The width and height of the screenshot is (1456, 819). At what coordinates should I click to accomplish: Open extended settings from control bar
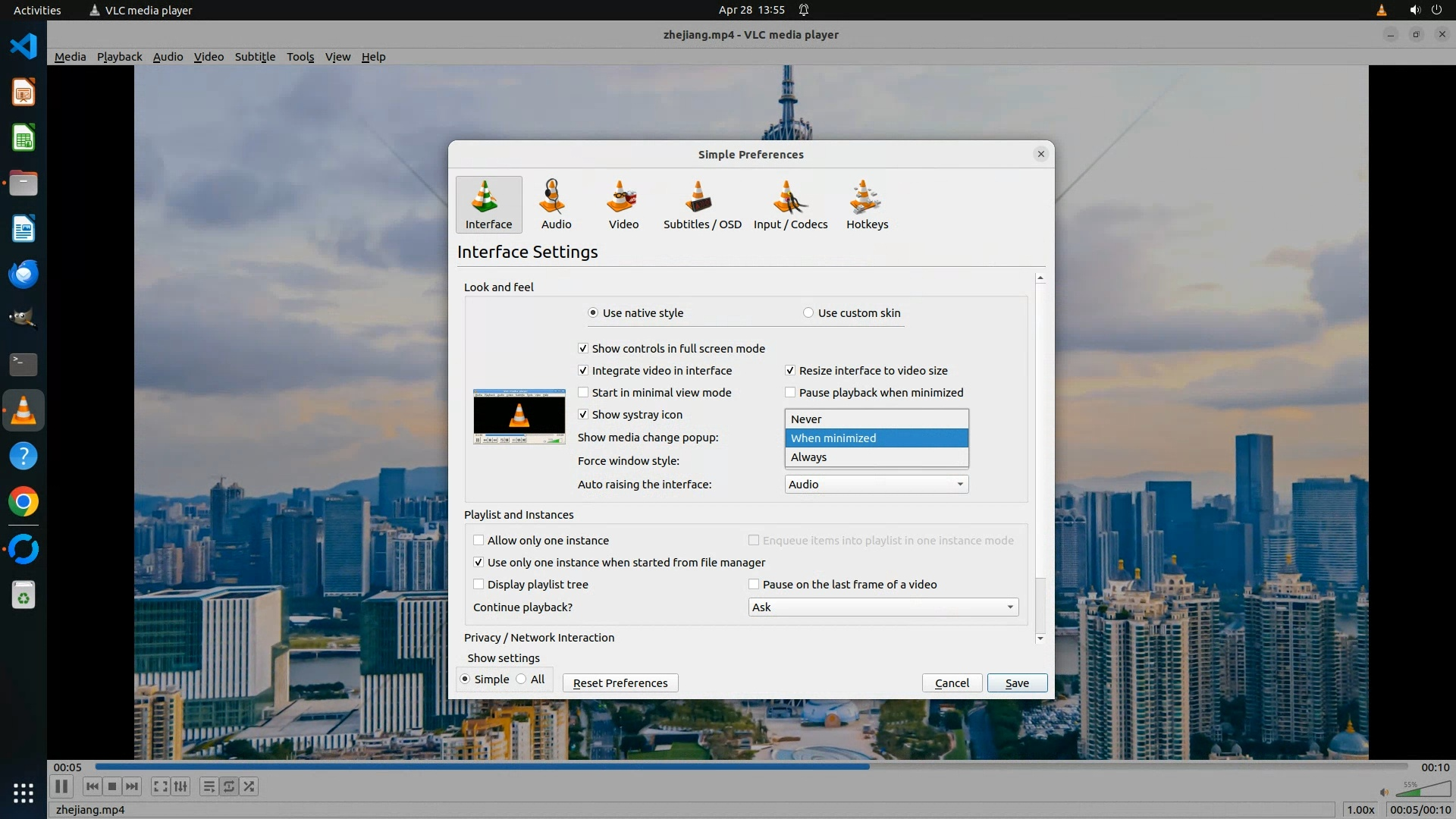[x=180, y=786]
